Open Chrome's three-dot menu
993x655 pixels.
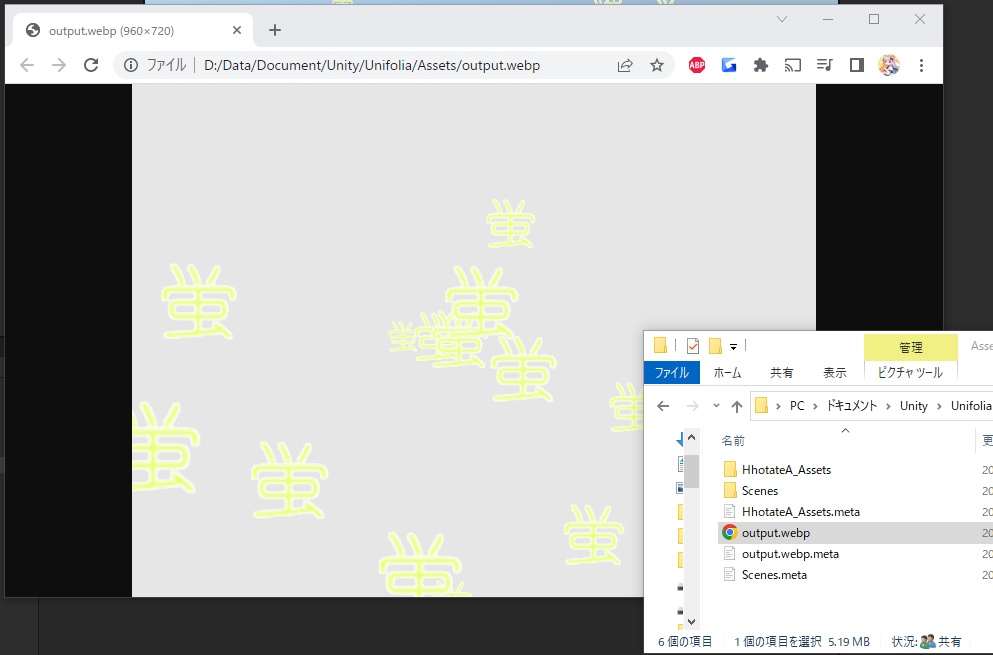921,64
